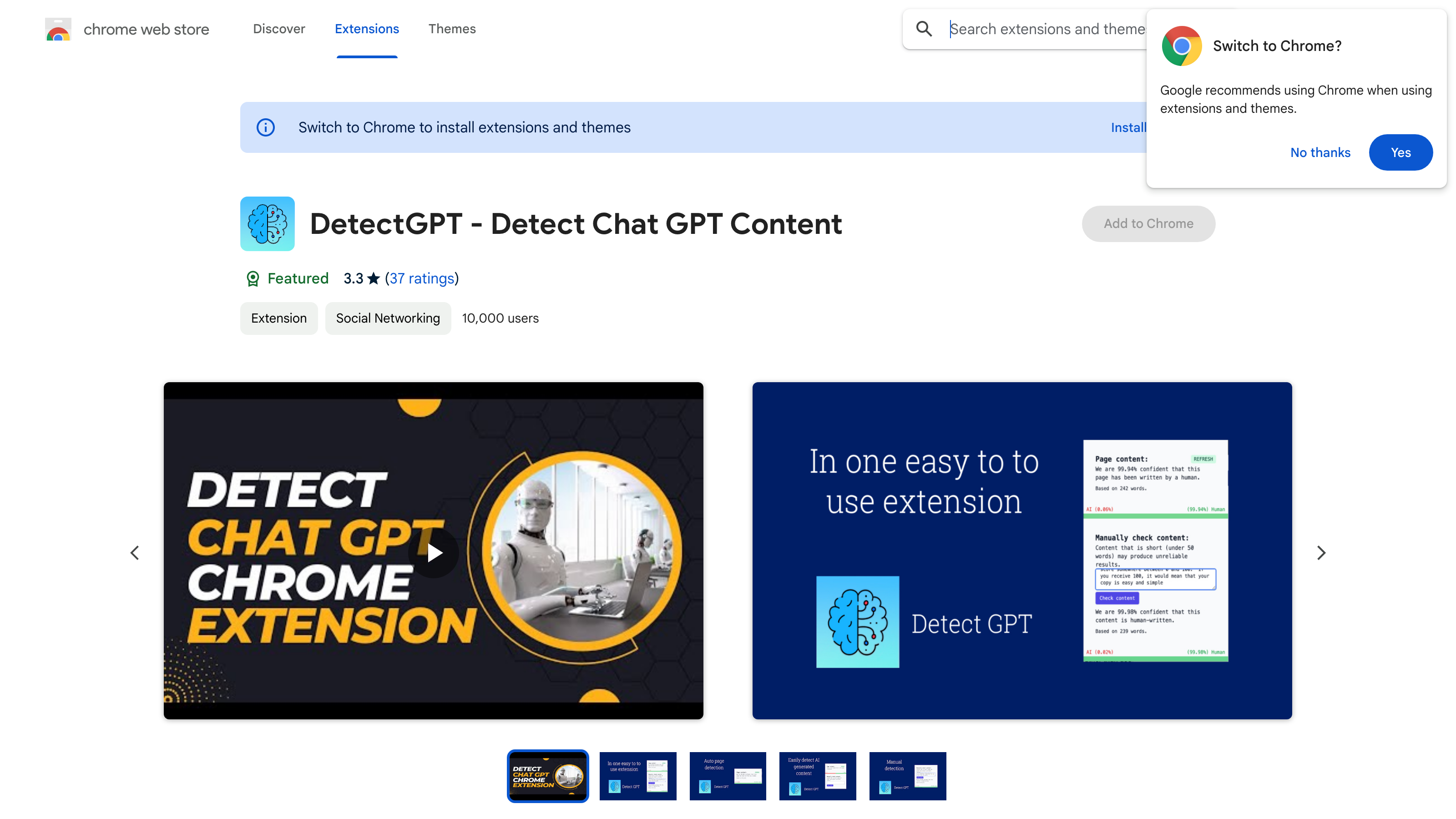Click the Chrome Web Store rainbow icon
Viewport: 1456px width, 819px height.
pyautogui.click(x=56, y=28)
